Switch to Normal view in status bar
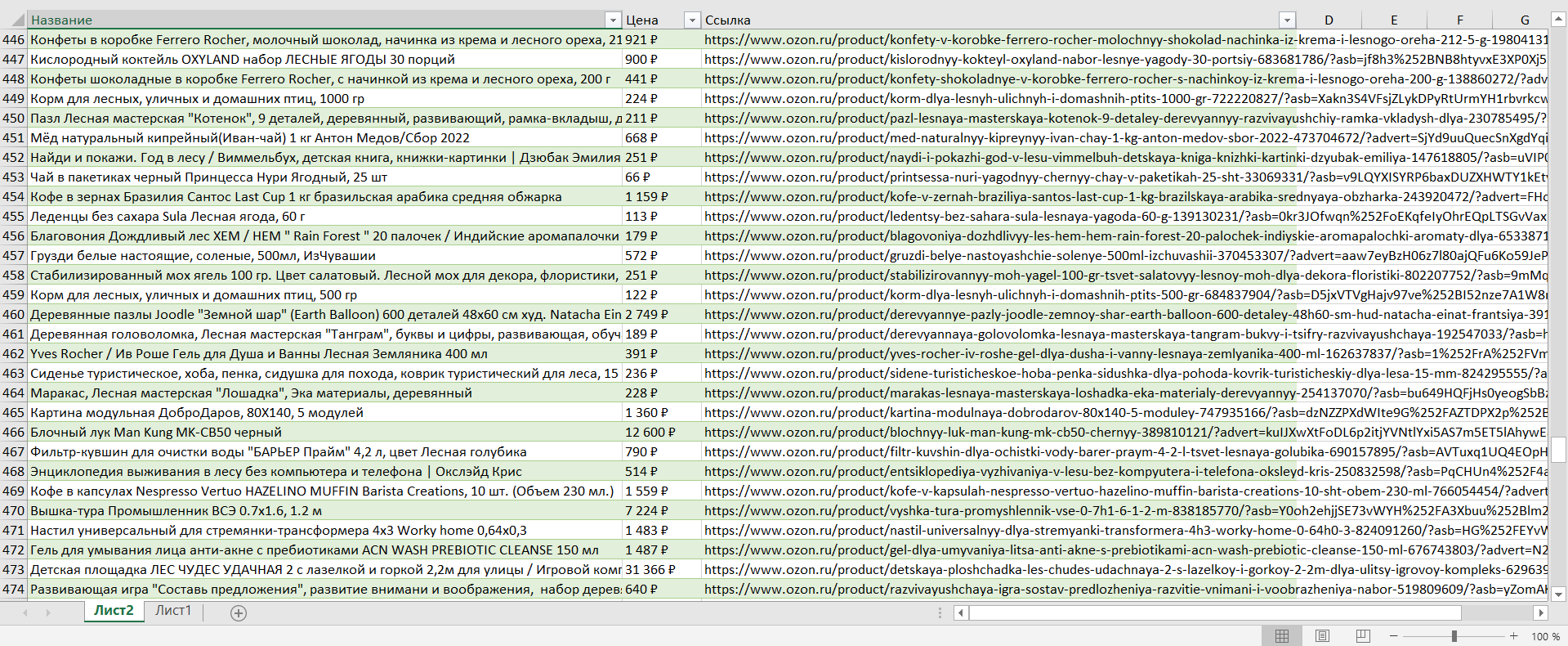 1282,636
